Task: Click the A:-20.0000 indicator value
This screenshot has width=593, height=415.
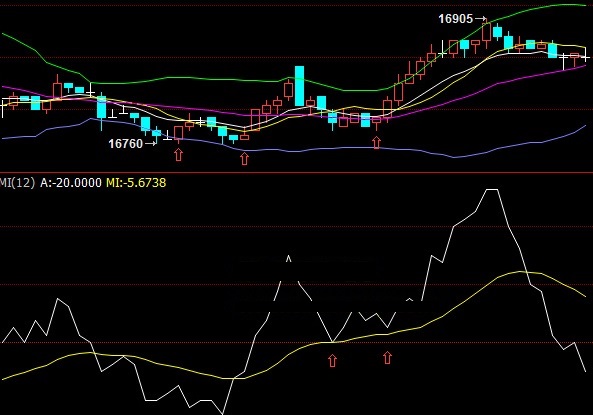Action: pos(71,183)
